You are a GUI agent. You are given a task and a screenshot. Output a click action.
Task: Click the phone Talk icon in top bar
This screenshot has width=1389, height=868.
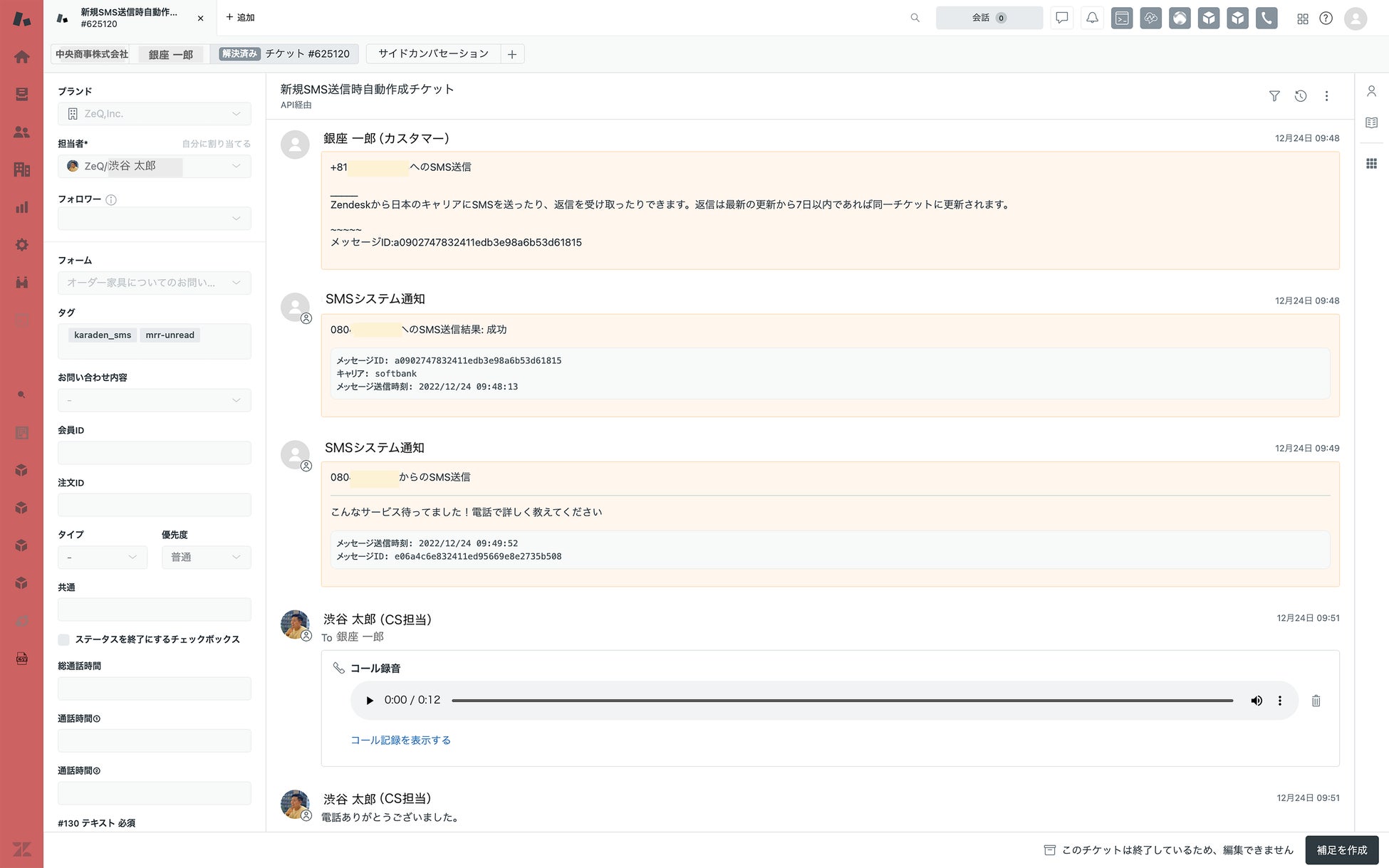point(1266,18)
